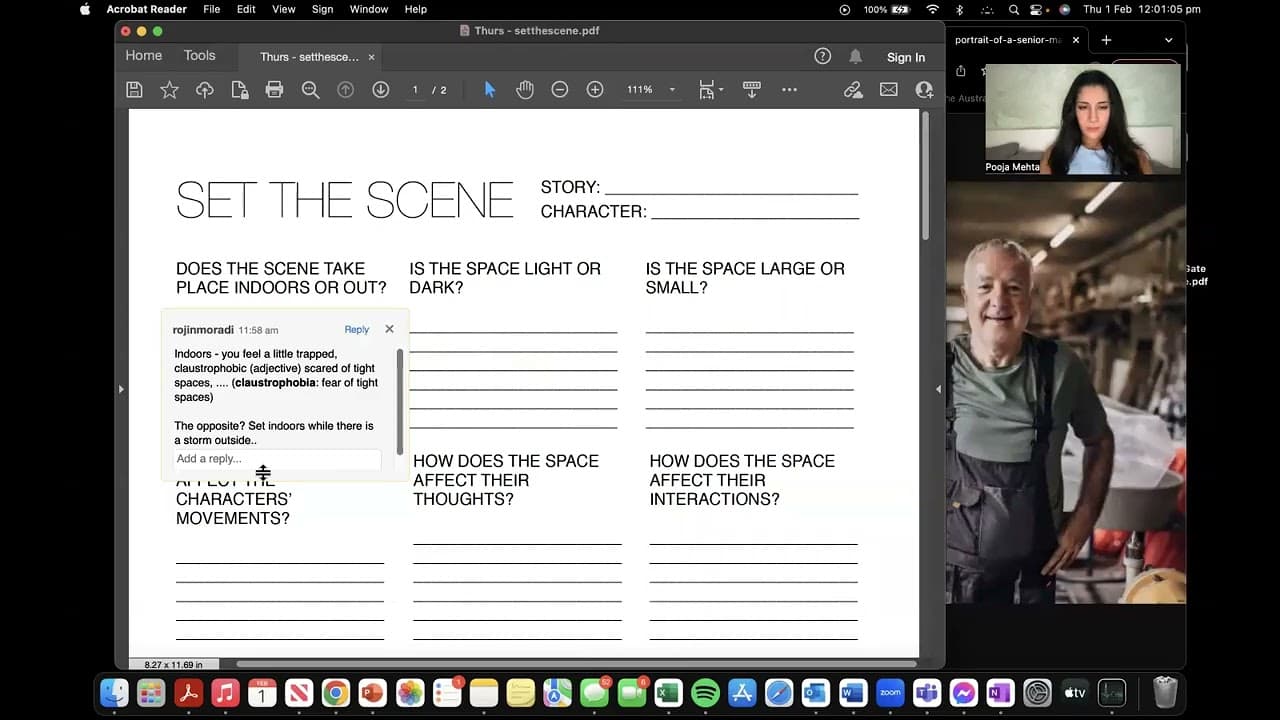
Task: Expand the right tools pane arrow
Action: click(x=938, y=389)
